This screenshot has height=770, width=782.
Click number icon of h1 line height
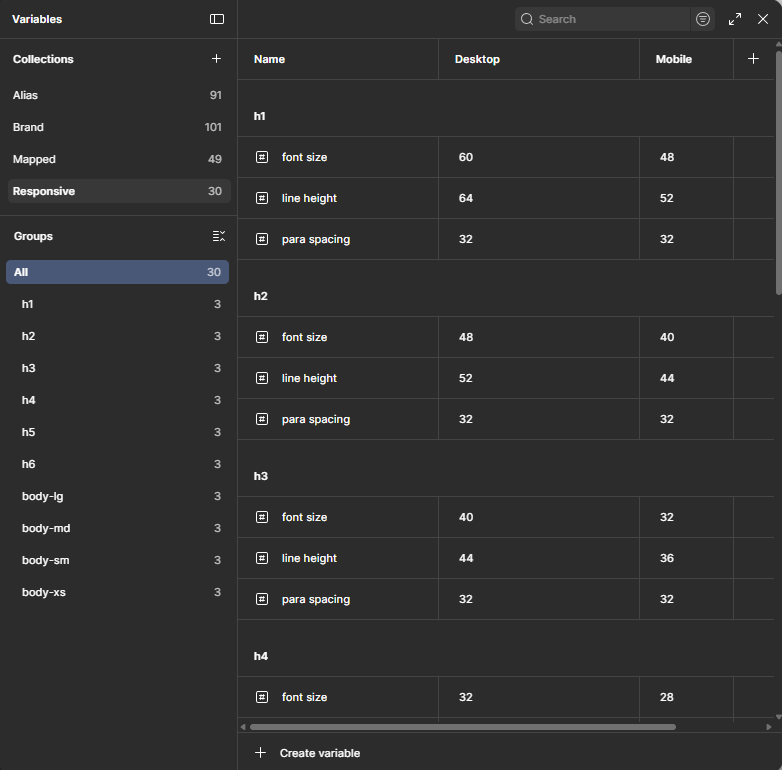click(262, 198)
